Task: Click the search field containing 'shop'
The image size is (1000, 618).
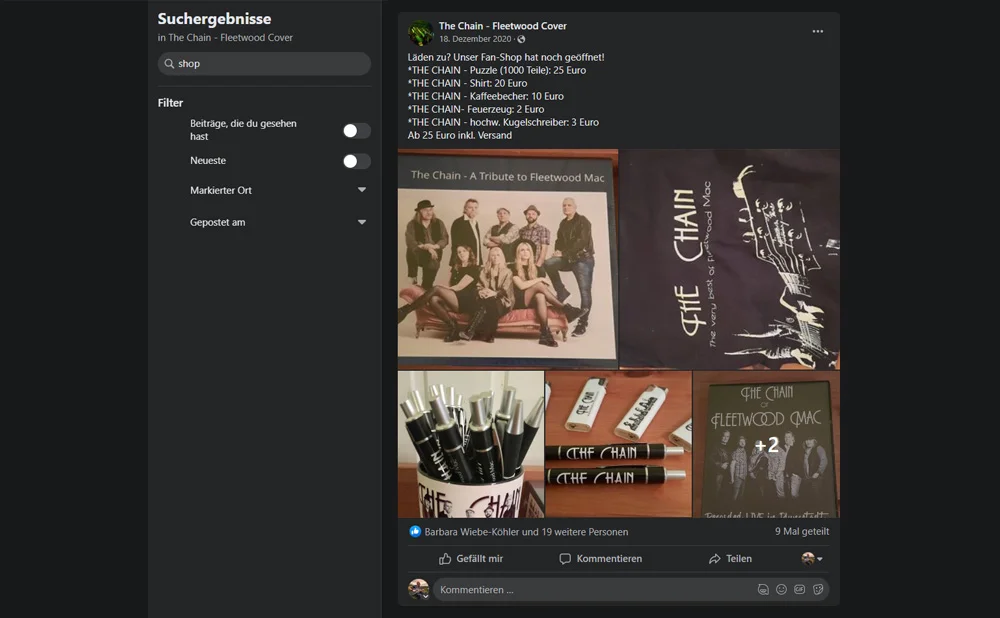Action: [264, 64]
